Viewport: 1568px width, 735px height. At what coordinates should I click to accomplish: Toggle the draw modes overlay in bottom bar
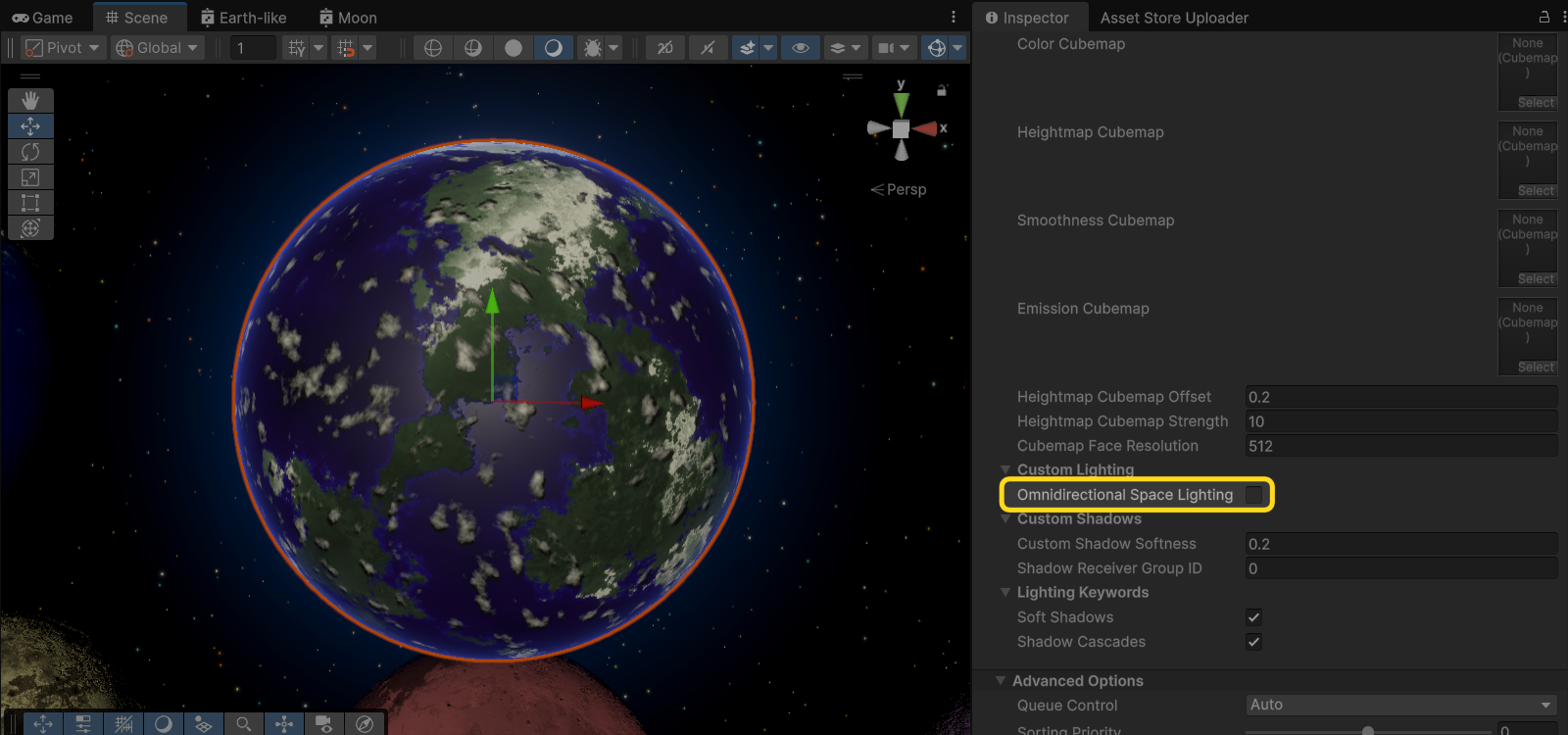tap(164, 723)
